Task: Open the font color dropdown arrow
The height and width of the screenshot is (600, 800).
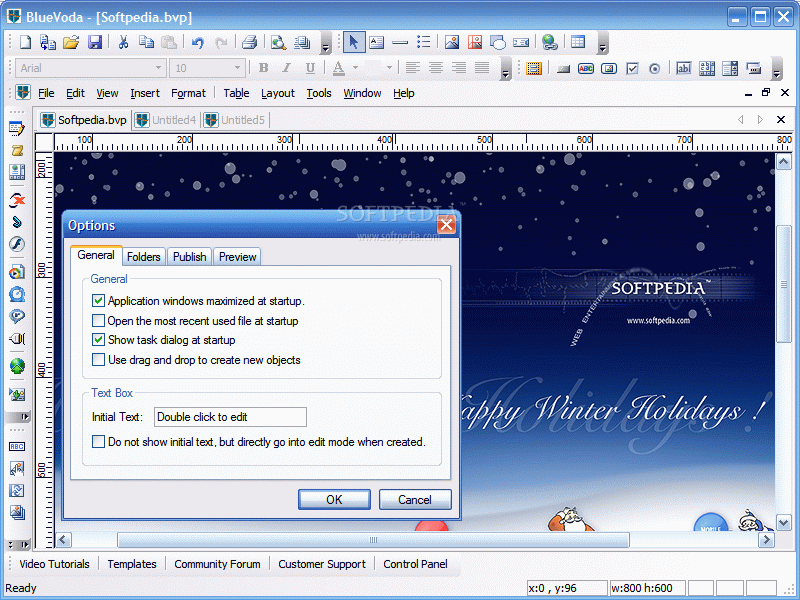Action: 355,68
